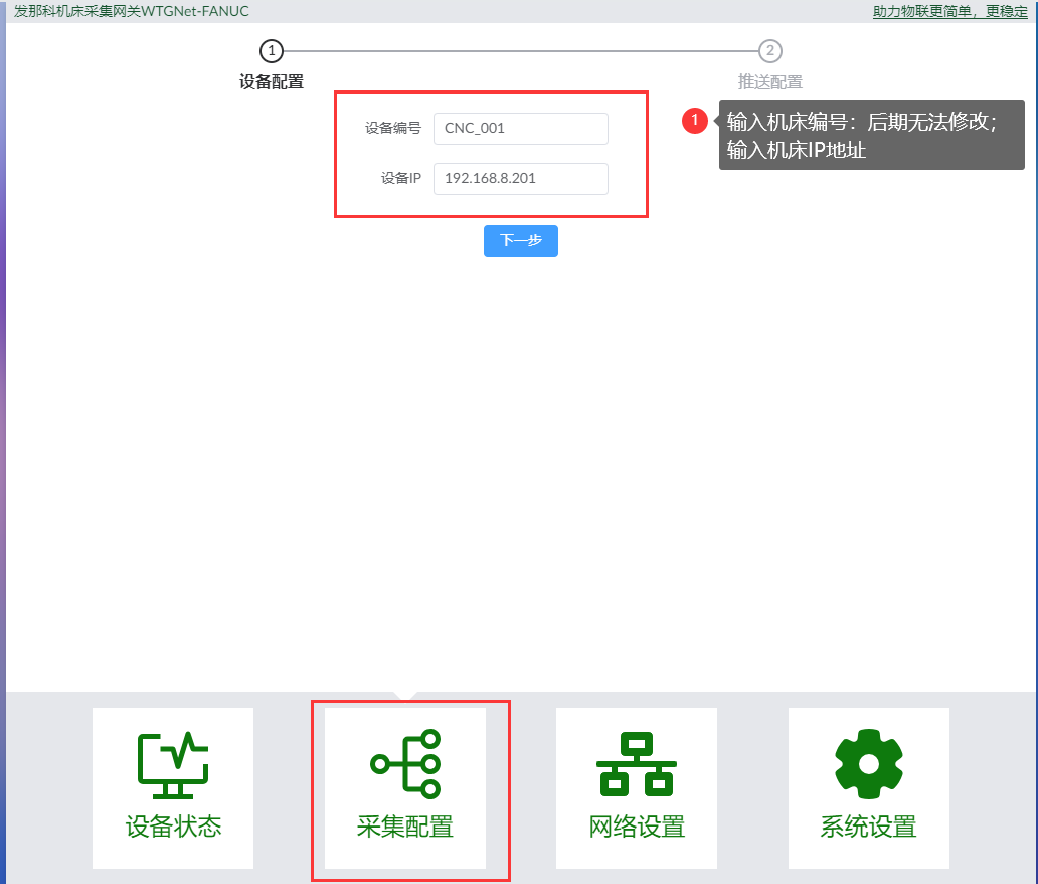This screenshot has height=884, width=1038.
Task: Click step 2 circle 推送配置
Action: 770,51
